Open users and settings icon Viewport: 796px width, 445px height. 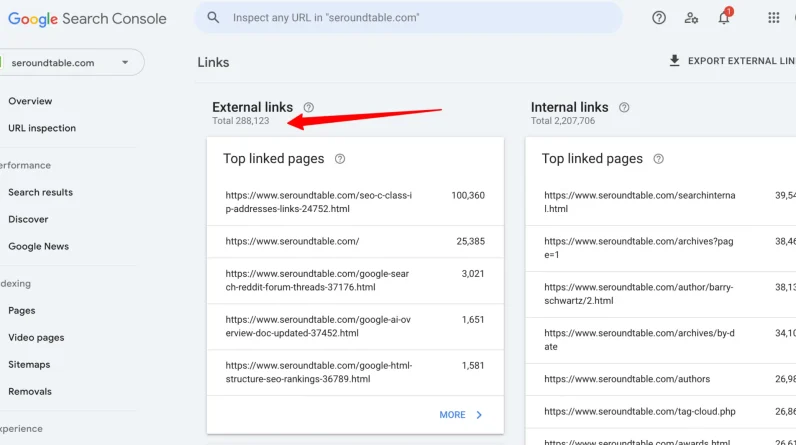(x=691, y=18)
